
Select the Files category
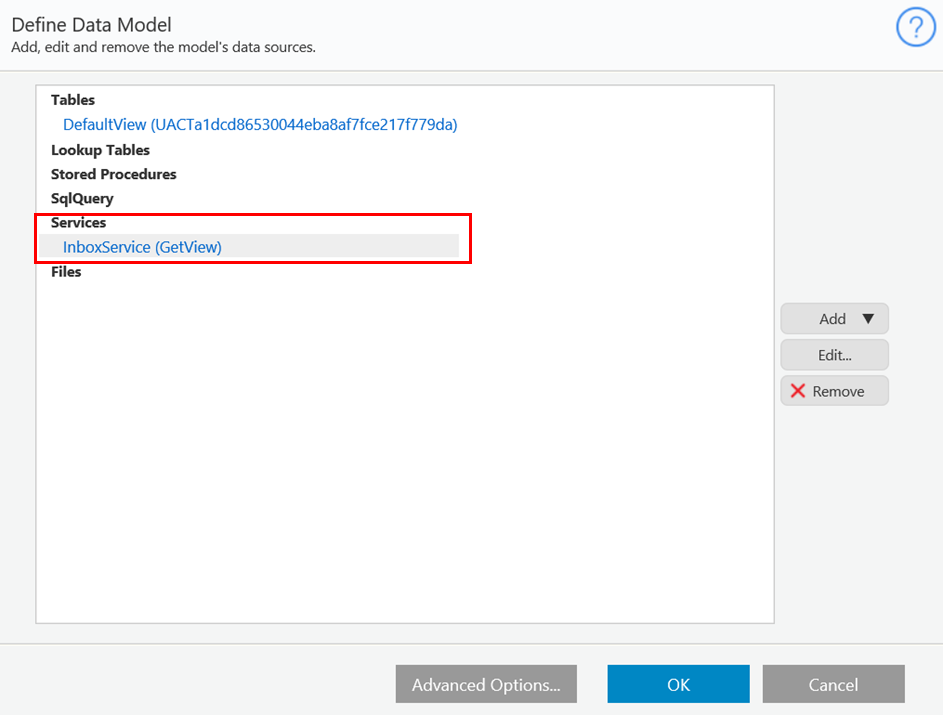[x=66, y=272]
